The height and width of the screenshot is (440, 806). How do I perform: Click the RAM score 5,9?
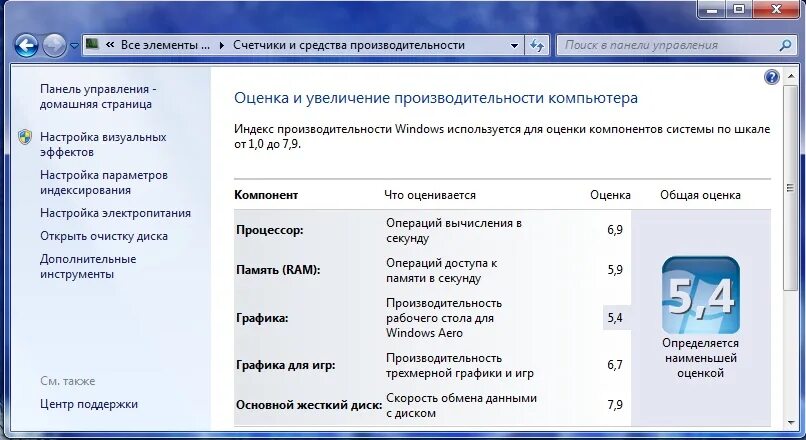tap(615, 270)
